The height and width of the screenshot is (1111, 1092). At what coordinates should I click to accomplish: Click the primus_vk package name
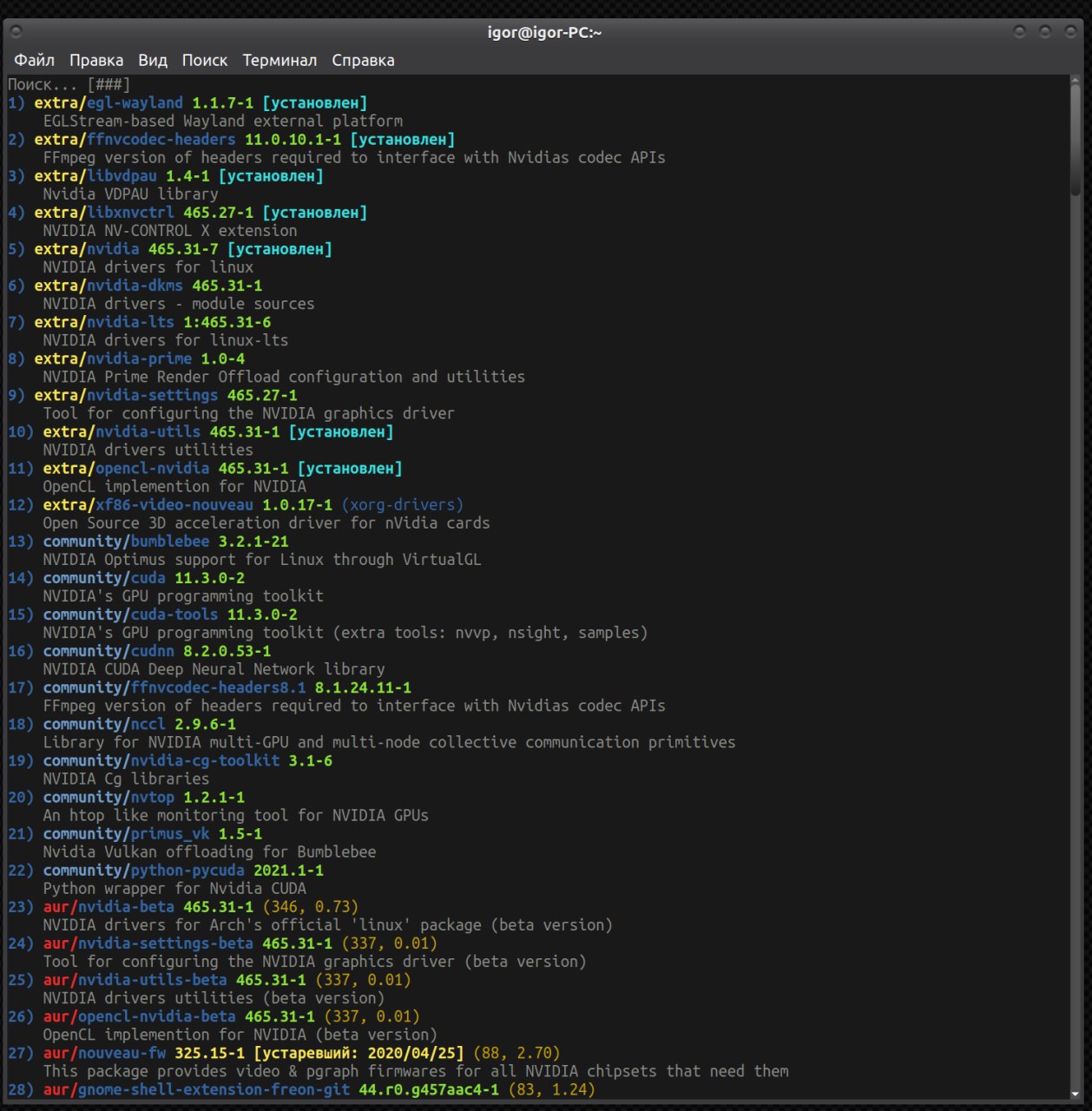point(170,833)
